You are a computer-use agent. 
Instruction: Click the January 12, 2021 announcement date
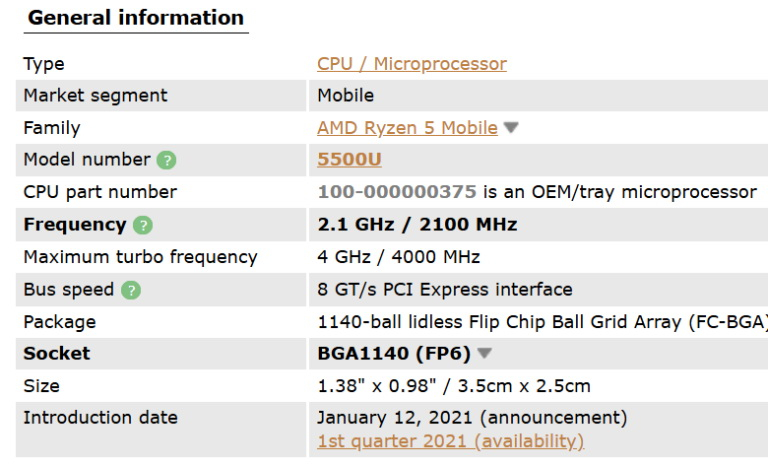[x=472, y=418]
